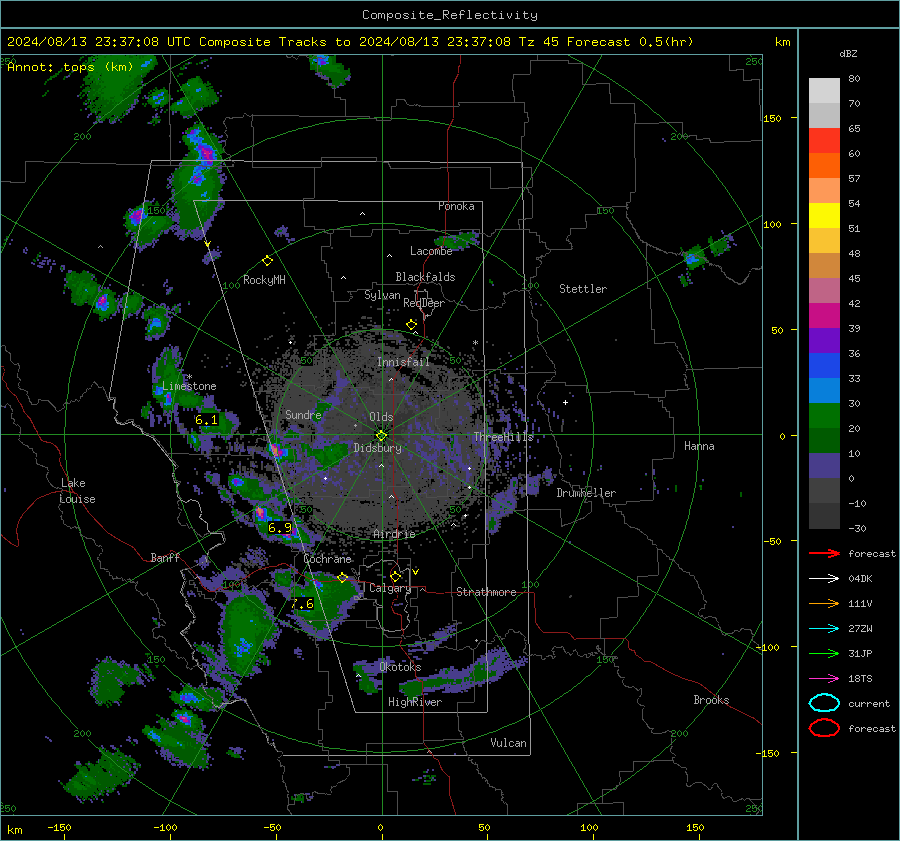900x841 pixels.
Task: Click the Airdrie map label
Action: pos(394,534)
